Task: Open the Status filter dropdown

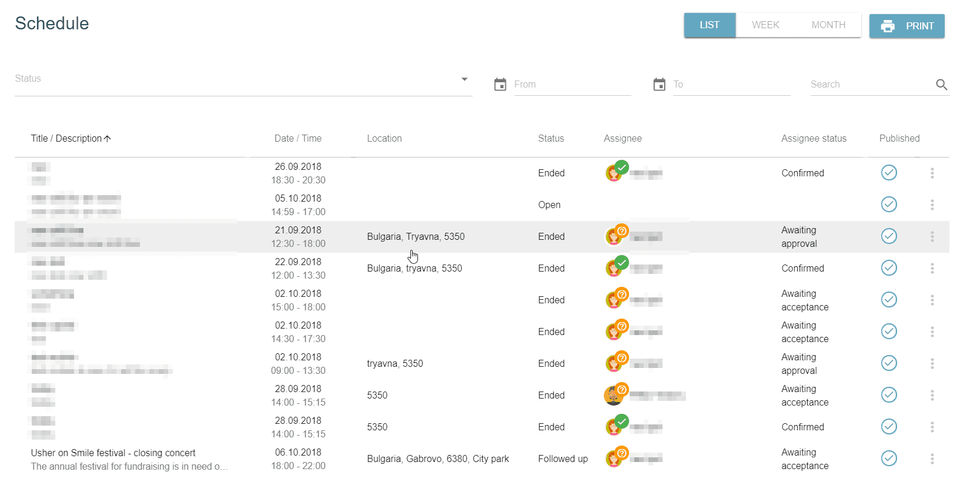Action: (x=243, y=80)
